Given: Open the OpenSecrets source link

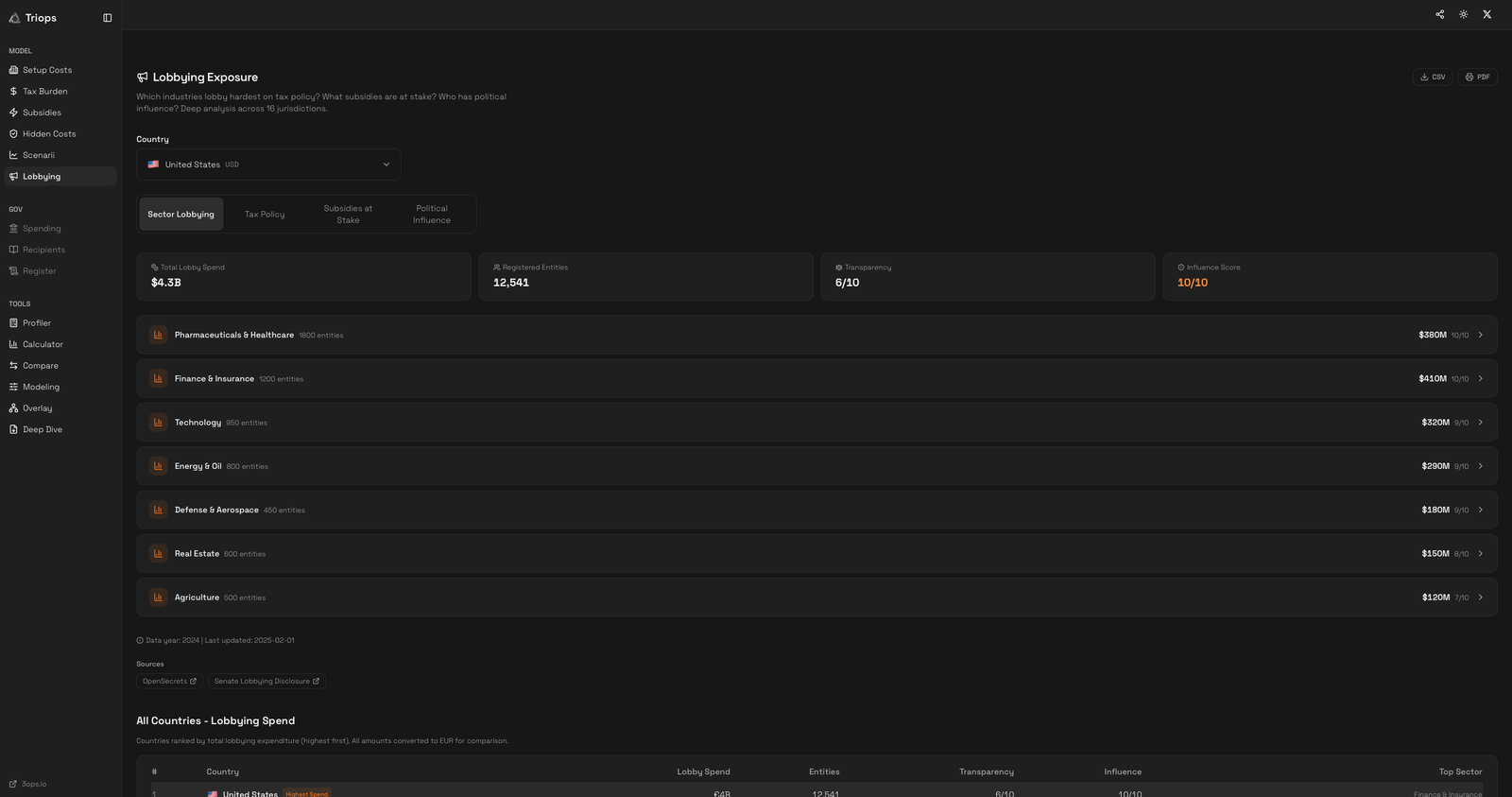Looking at the screenshot, I should 169,682.
